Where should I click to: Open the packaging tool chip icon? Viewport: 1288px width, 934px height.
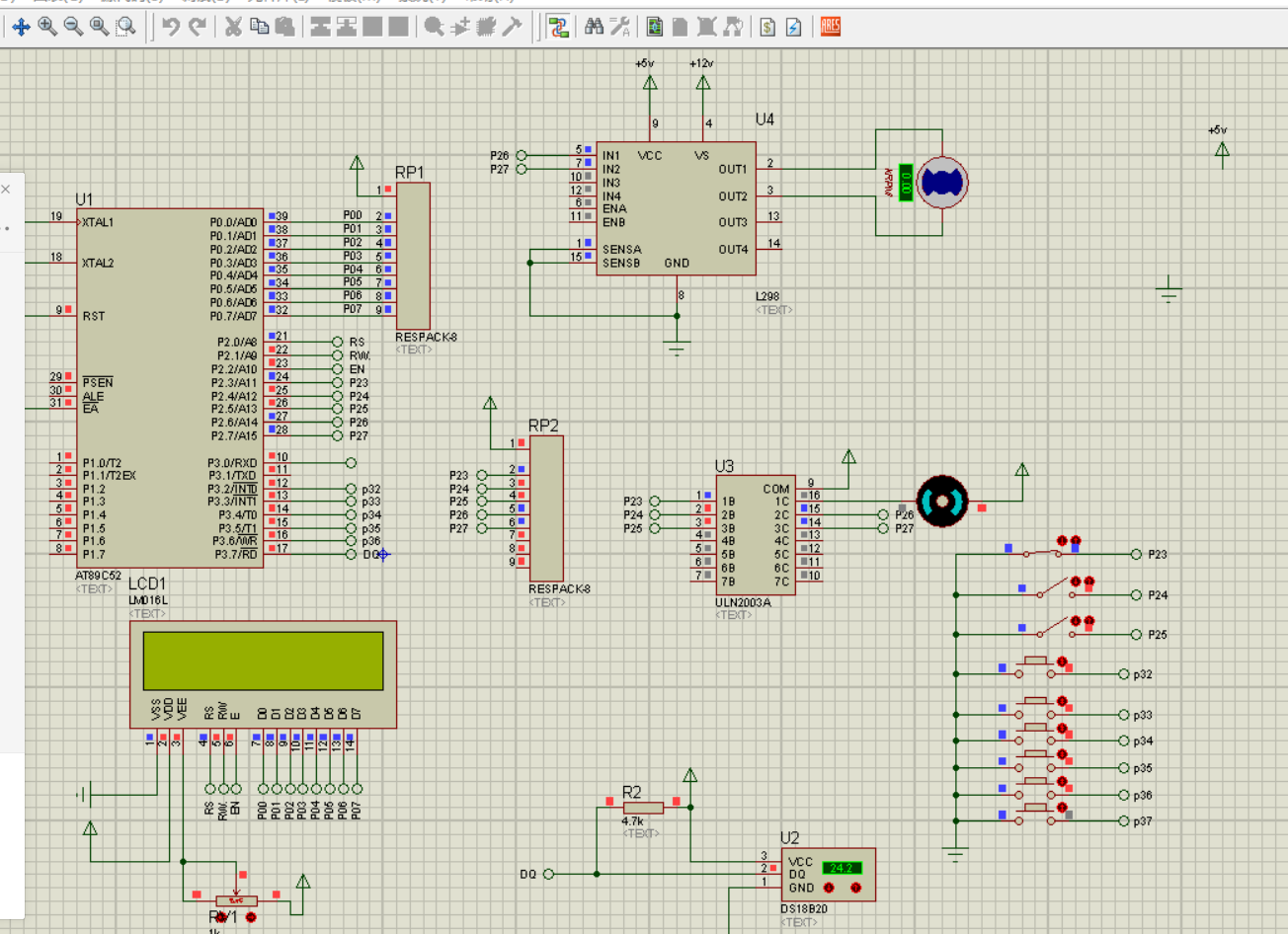point(486,27)
